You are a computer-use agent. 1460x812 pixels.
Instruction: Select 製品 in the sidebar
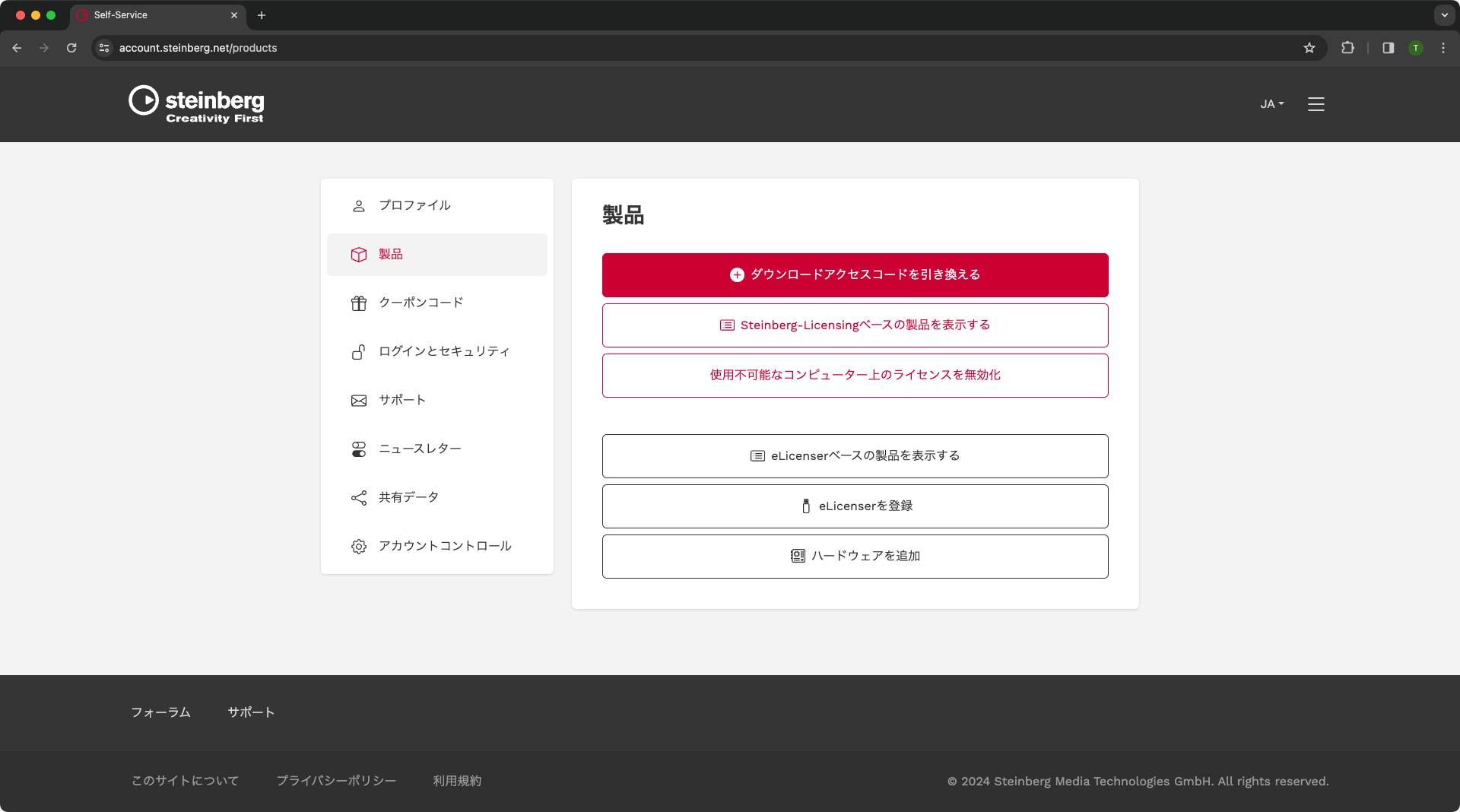436,254
